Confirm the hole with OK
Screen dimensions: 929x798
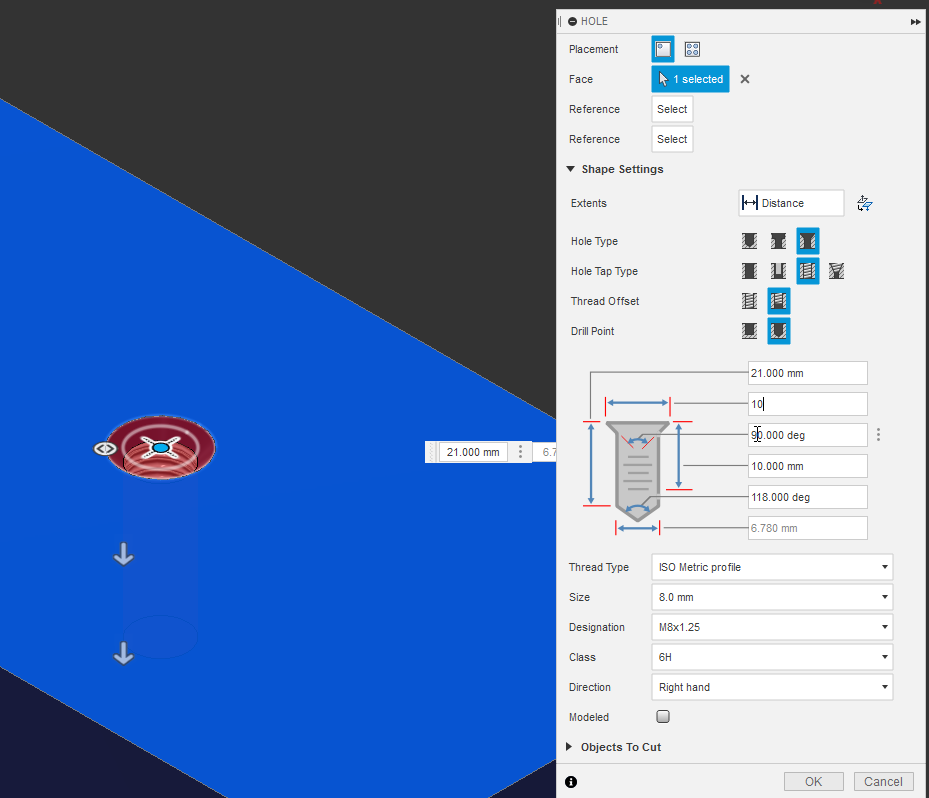point(813,781)
